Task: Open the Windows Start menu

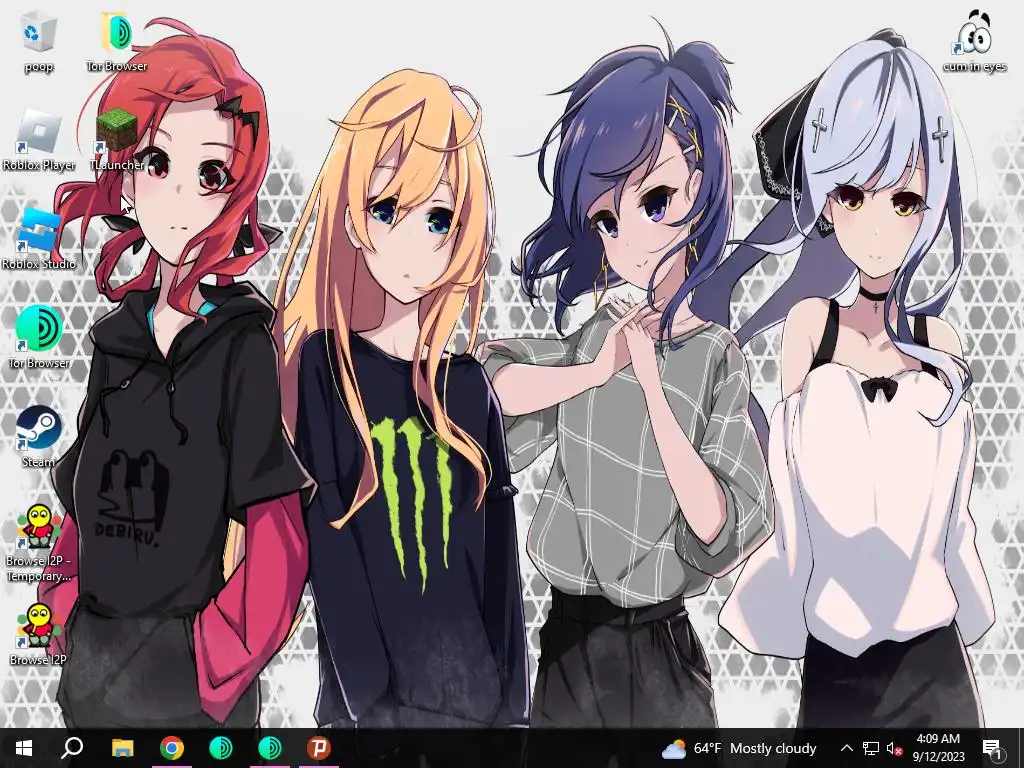Action: pos(24,748)
